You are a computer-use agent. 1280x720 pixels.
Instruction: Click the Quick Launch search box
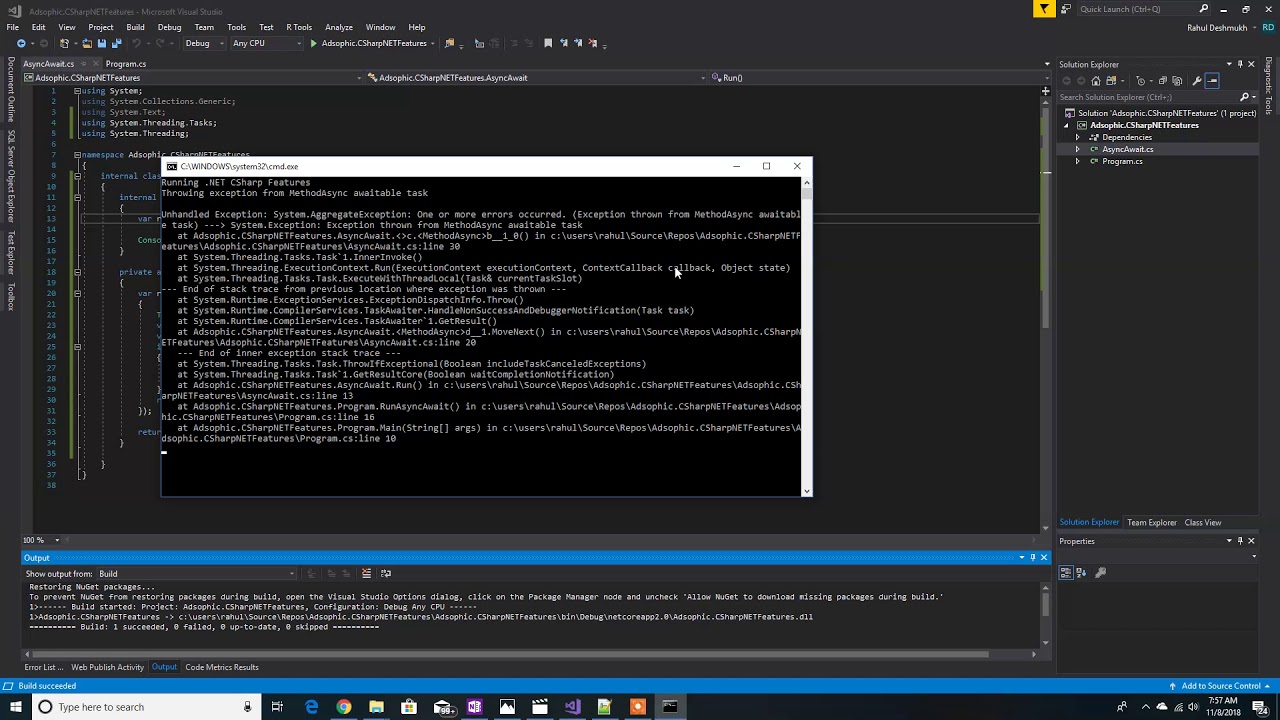pyautogui.click(x=1143, y=9)
